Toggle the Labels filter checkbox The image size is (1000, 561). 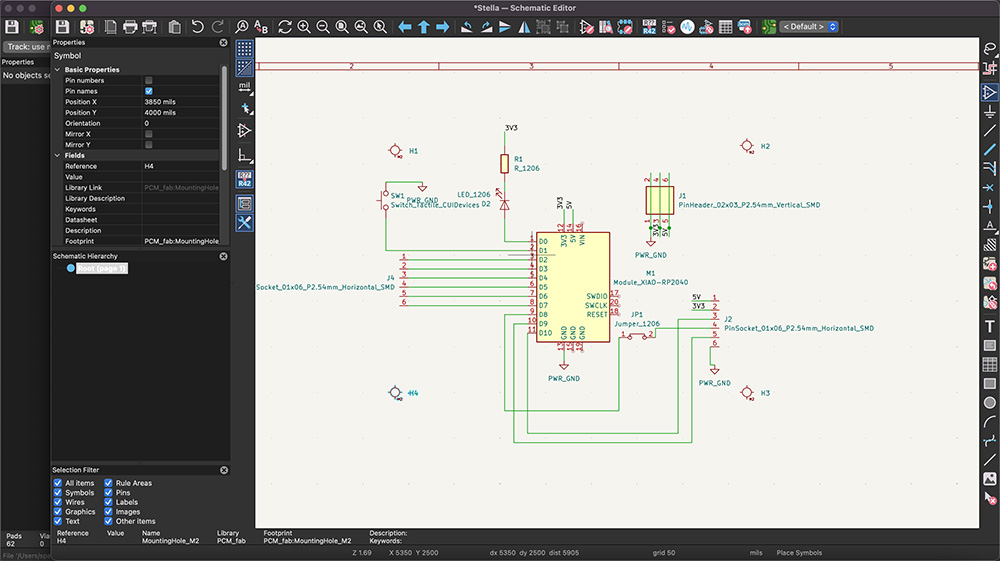(x=108, y=502)
